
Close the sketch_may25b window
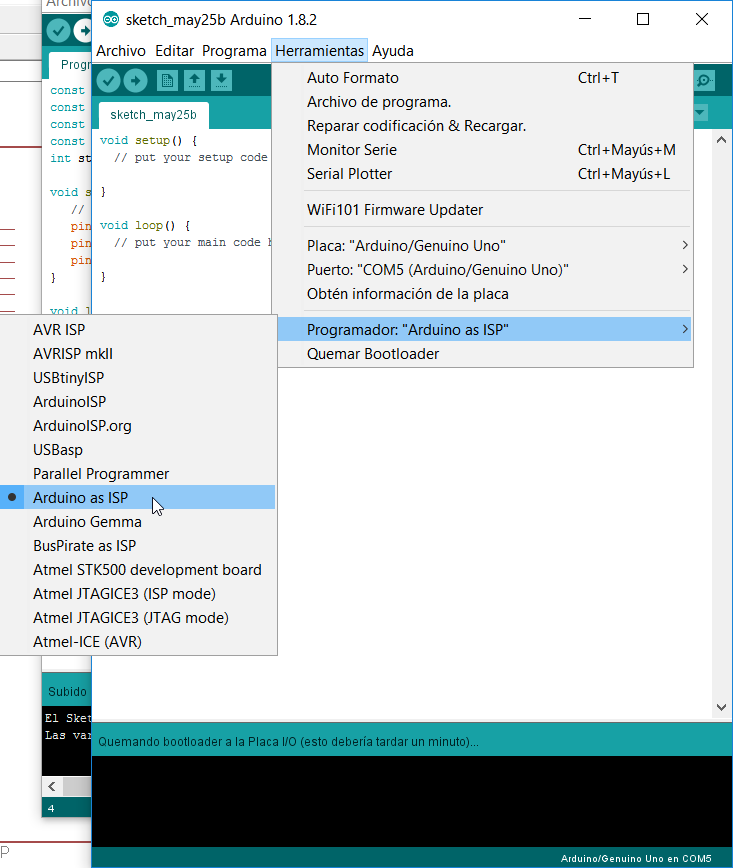click(701, 19)
